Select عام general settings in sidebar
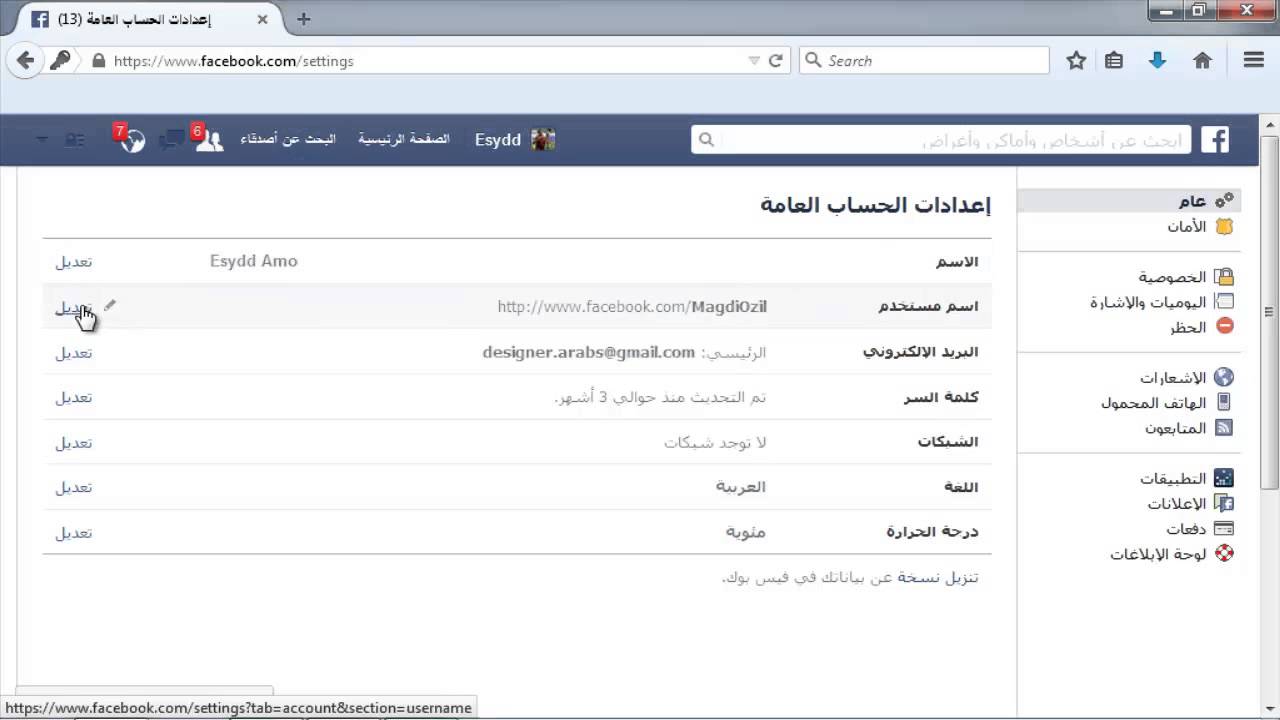Screen dimensions: 1280x720 (x=1191, y=201)
